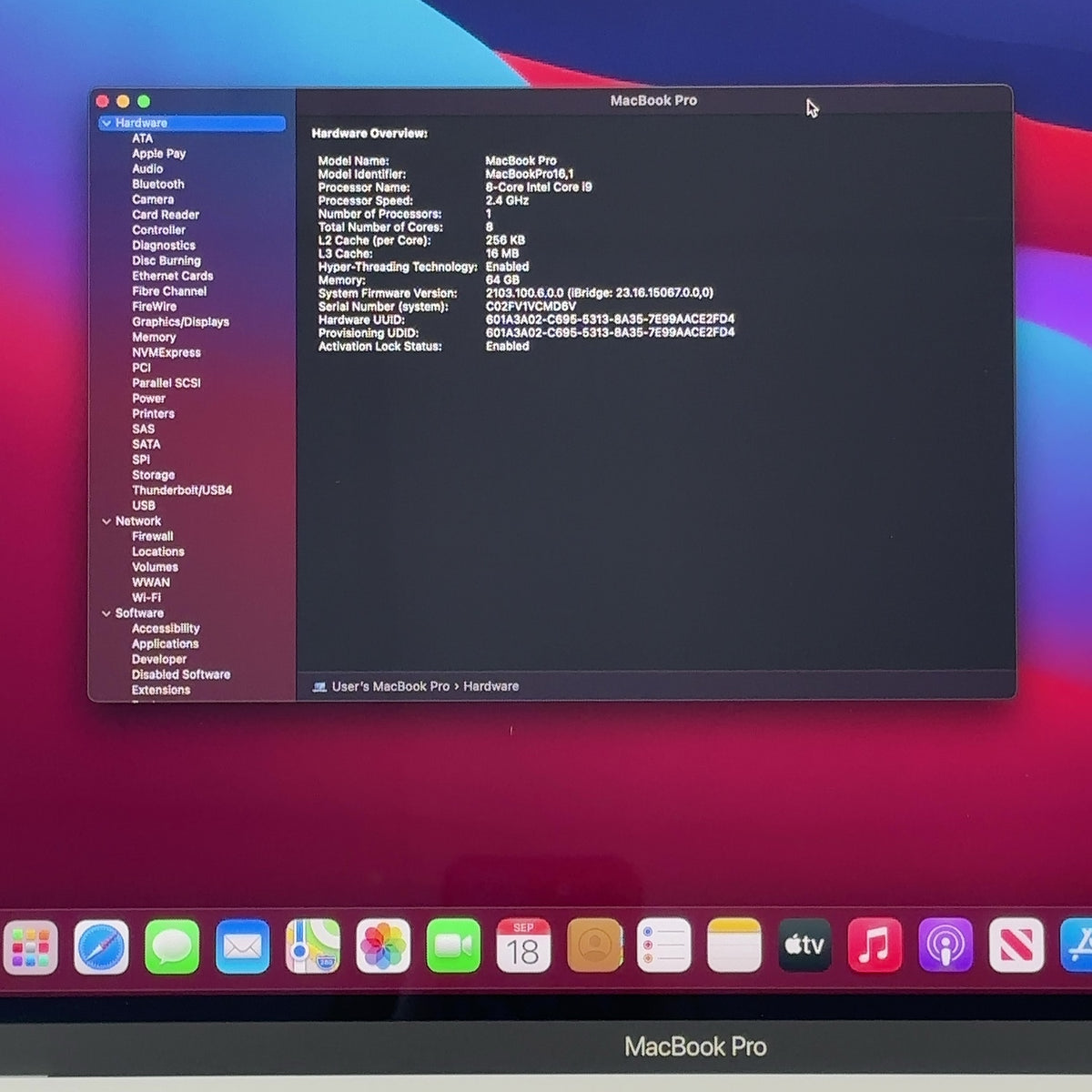Launch Apple TV from the Dock

click(804, 946)
